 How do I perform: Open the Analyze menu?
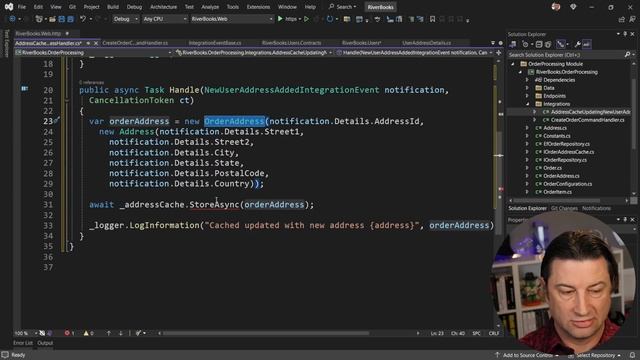coord(210,7)
